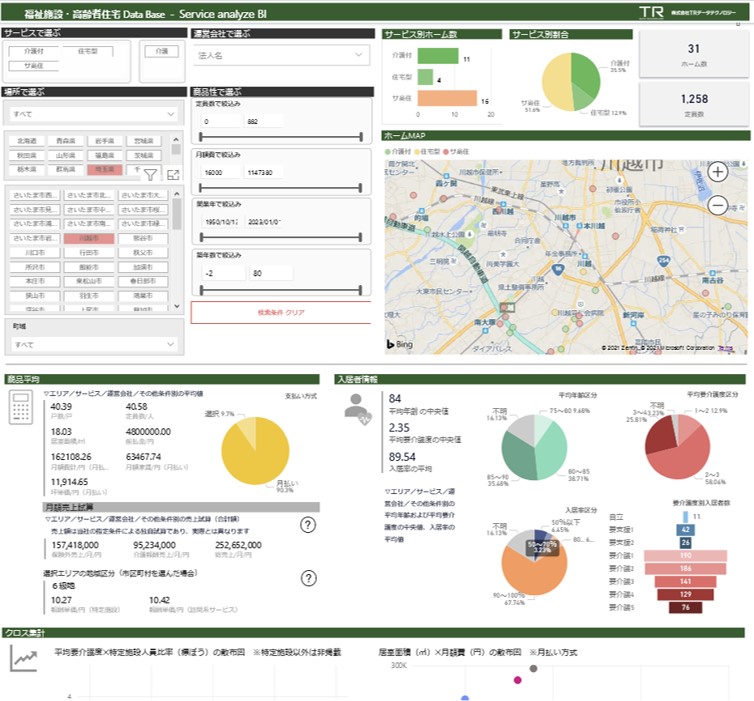The width and height of the screenshot is (754, 701).
Task: Select 北海道 in the prefecture list
Action: point(27,141)
